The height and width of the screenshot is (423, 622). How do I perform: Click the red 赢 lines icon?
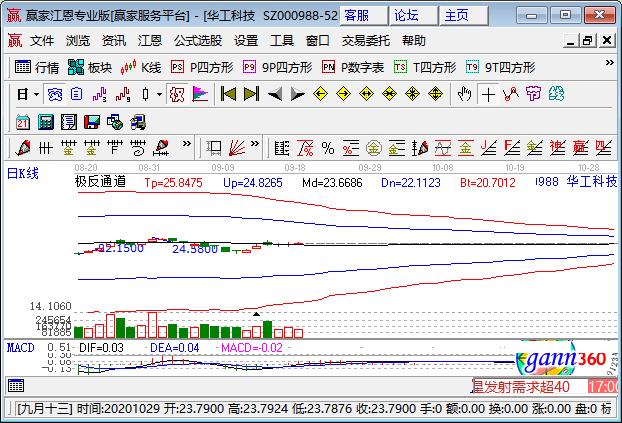point(580,148)
